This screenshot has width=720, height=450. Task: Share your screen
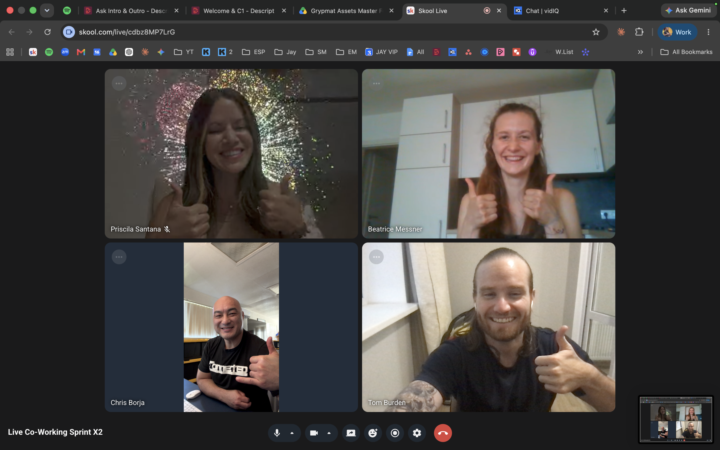point(351,433)
